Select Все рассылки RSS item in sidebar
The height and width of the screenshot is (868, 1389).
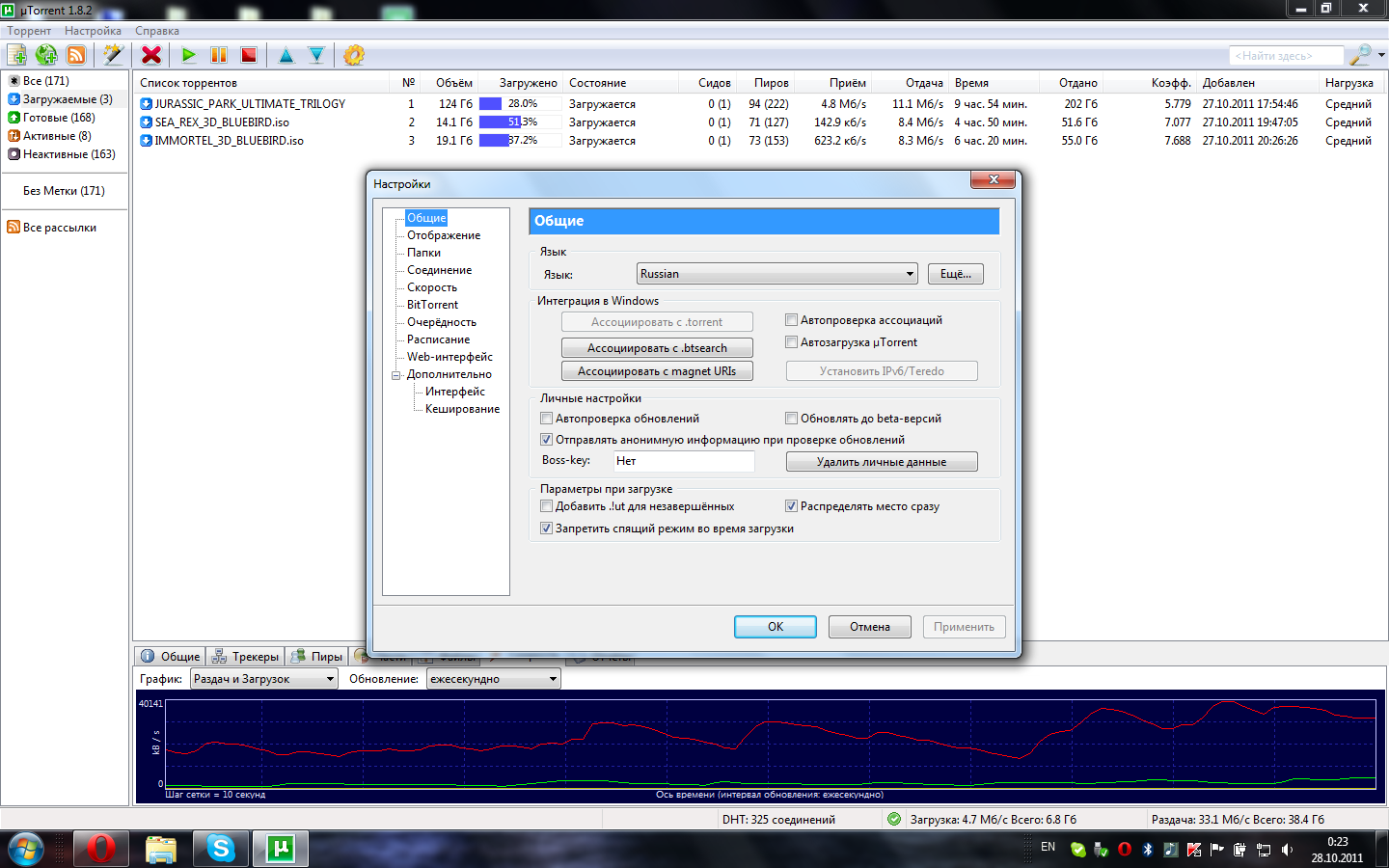(52, 228)
